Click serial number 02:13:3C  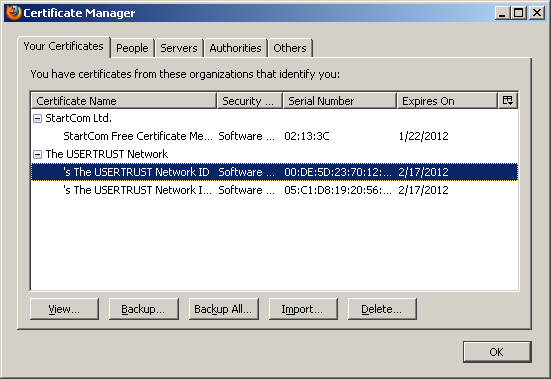(x=307, y=136)
